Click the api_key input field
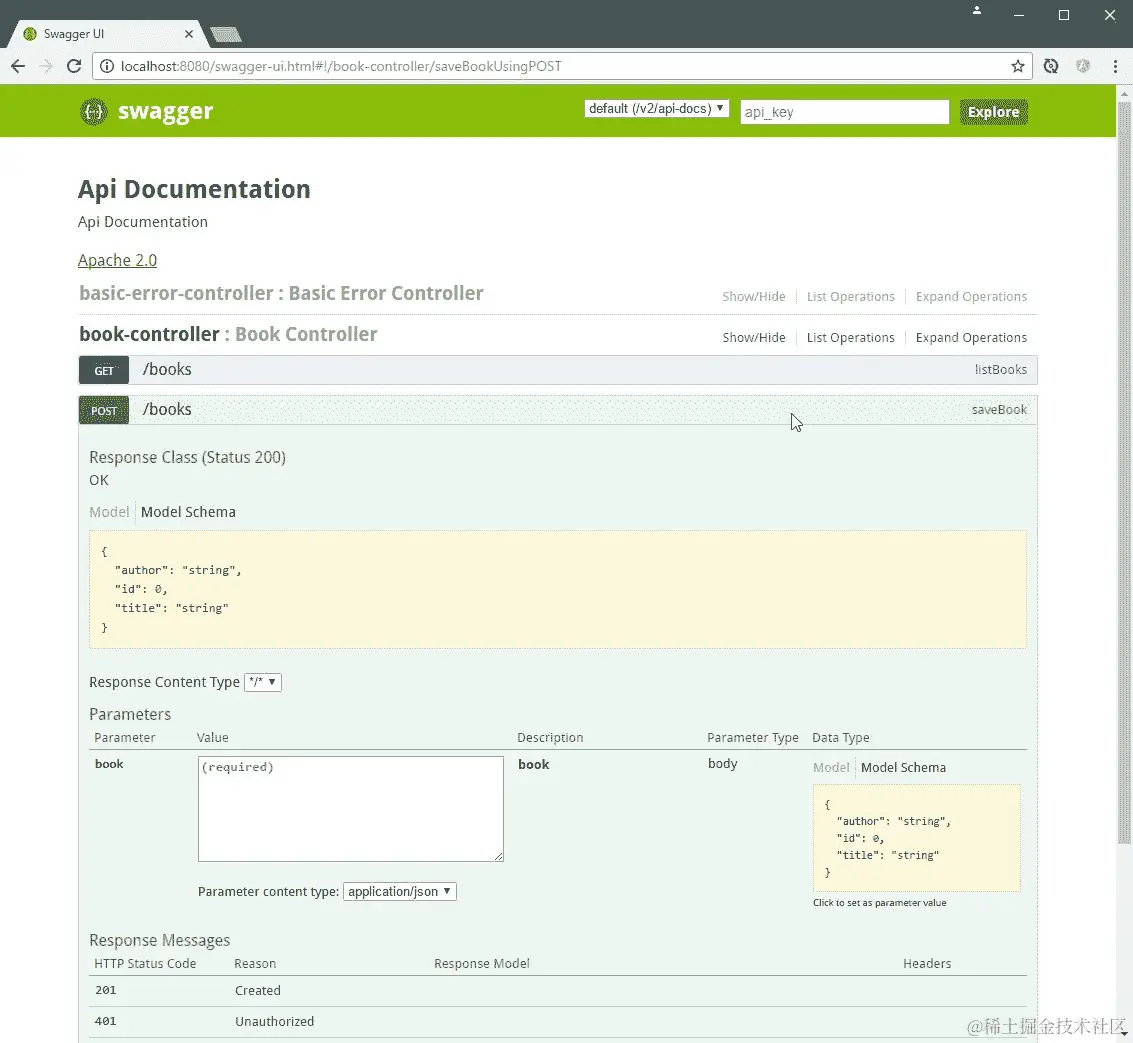Image resolution: width=1133 pixels, height=1043 pixels. pos(844,112)
